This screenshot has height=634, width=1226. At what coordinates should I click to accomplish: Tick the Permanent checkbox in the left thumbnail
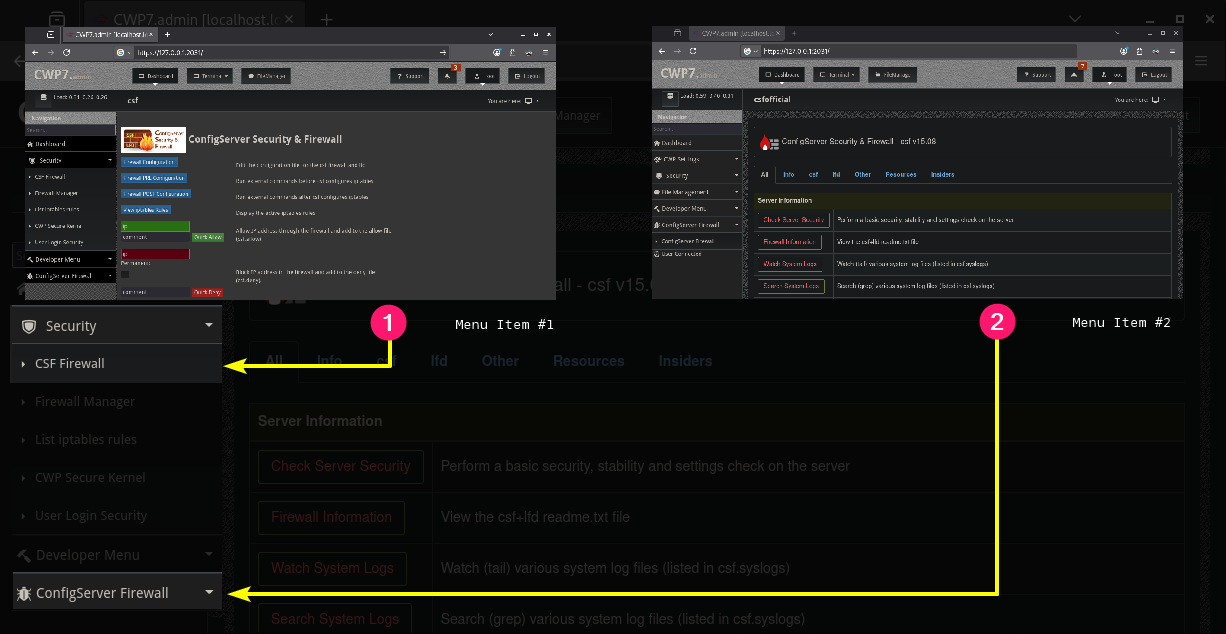click(x=125, y=274)
